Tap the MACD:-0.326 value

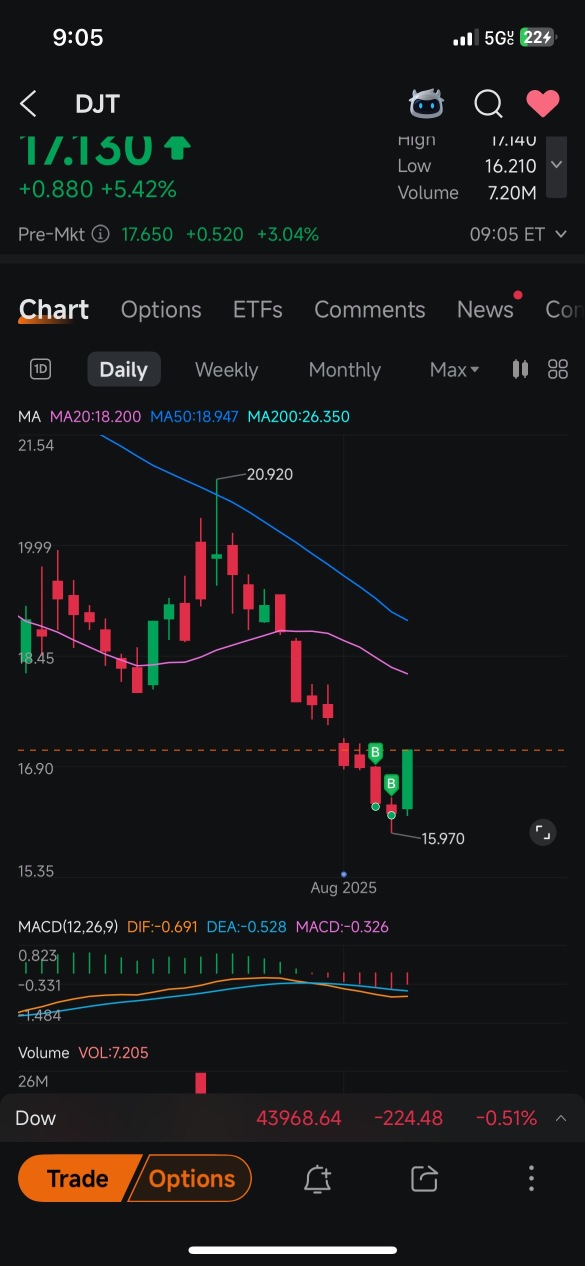342,927
